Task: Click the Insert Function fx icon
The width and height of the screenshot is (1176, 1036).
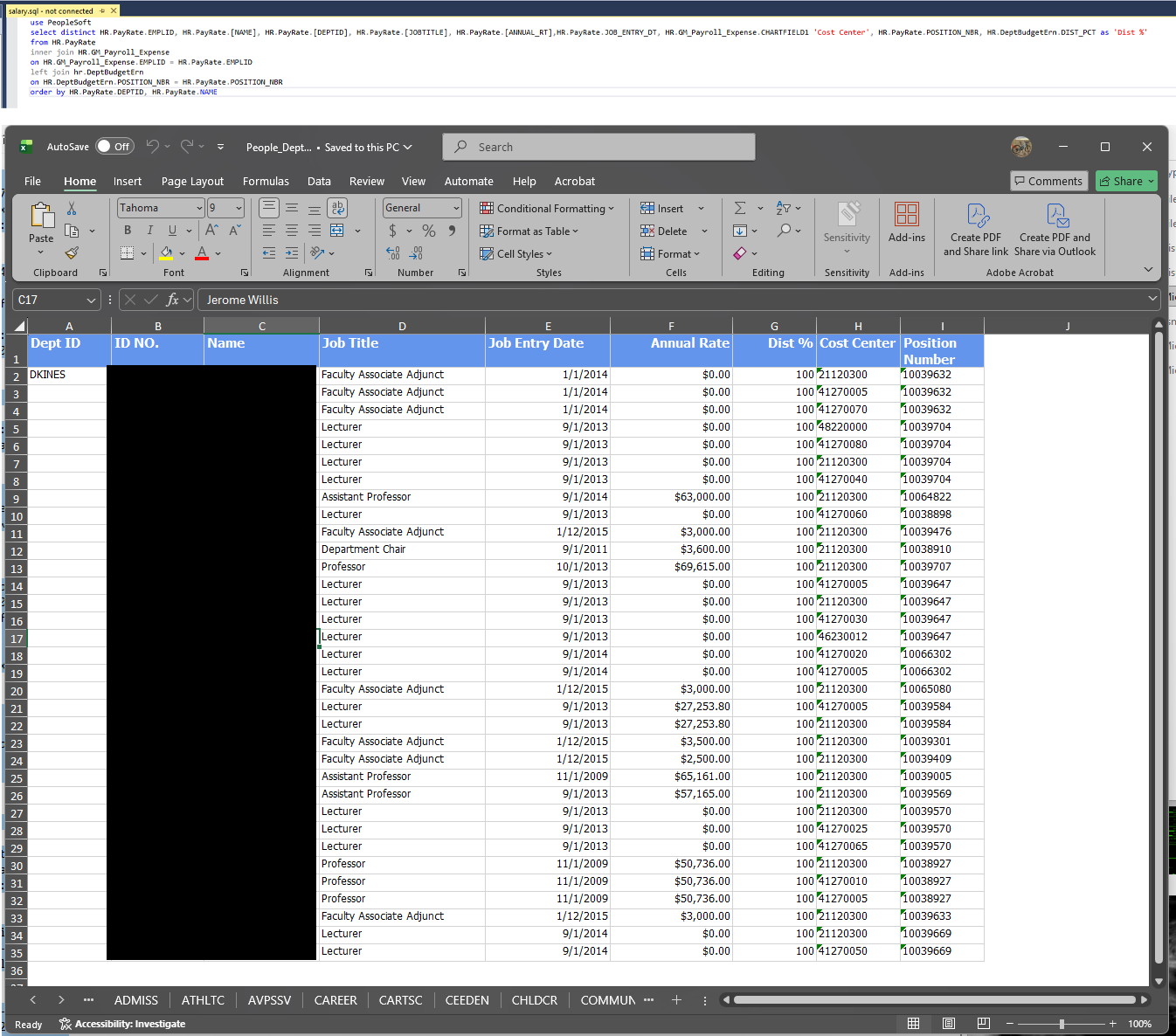Action: coord(173,300)
